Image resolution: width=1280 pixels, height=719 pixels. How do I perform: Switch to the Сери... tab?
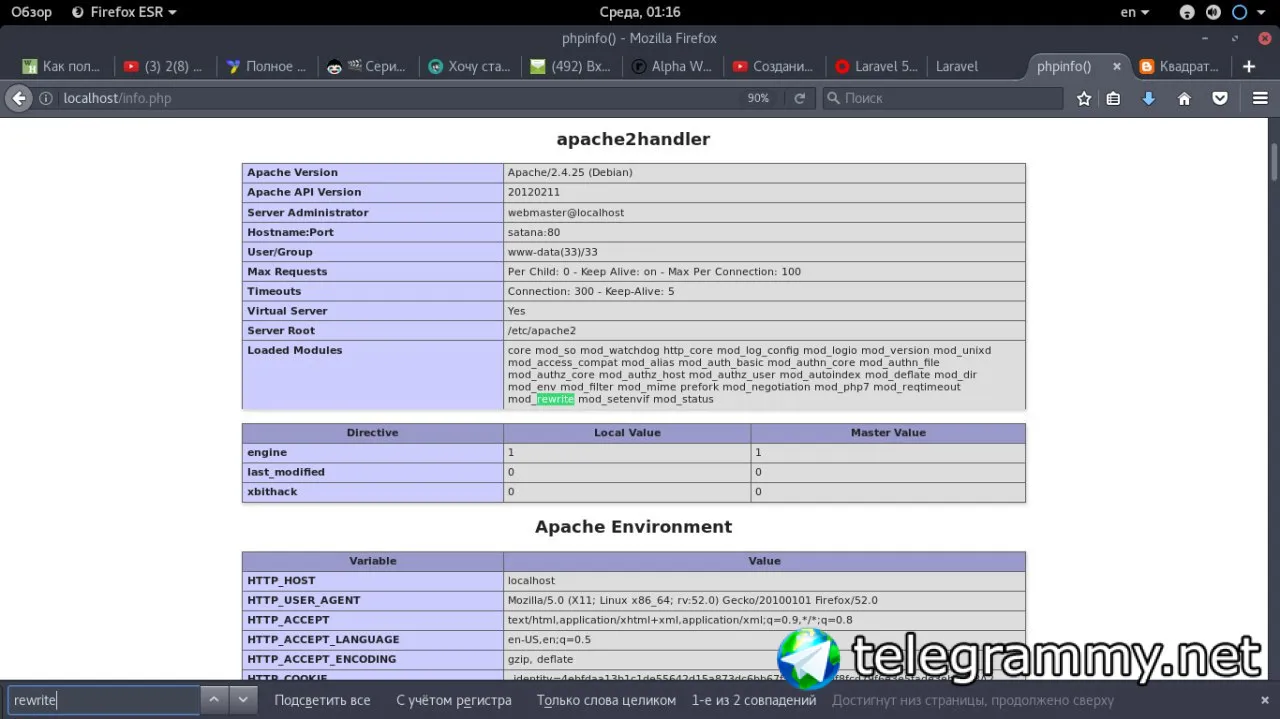[367, 66]
